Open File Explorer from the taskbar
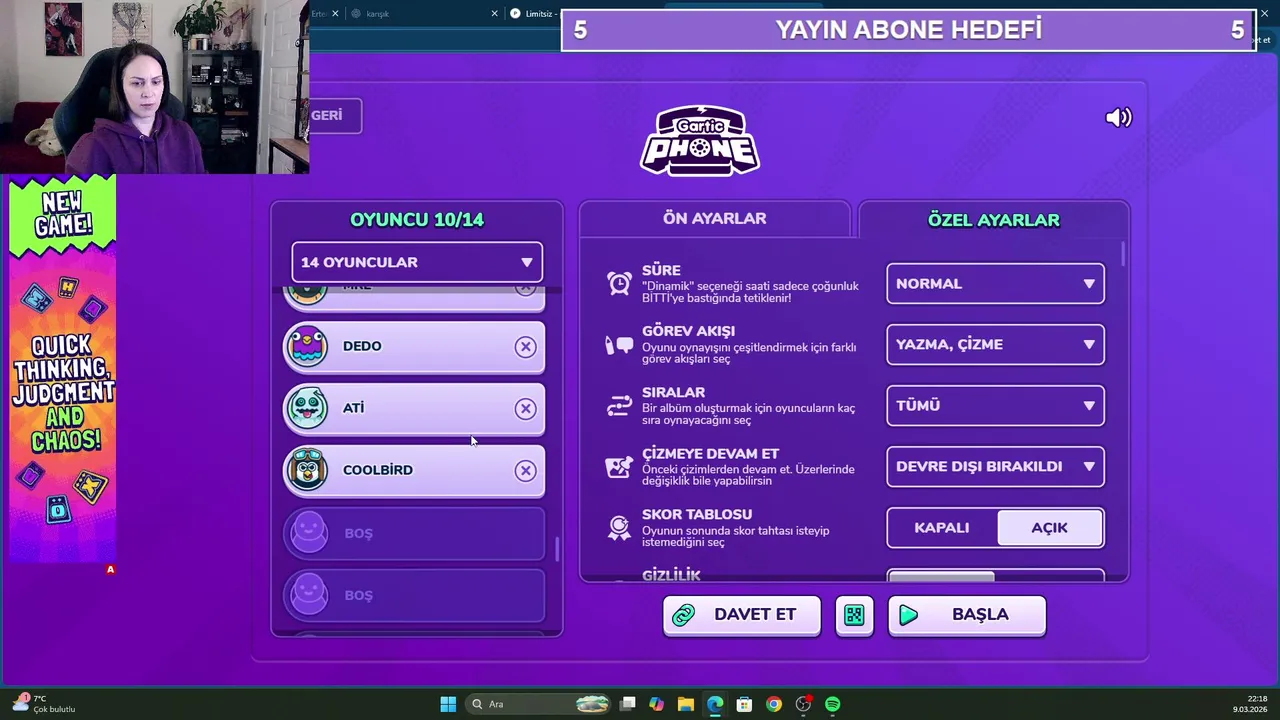Image resolution: width=1280 pixels, height=720 pixels. click(685, 704)
